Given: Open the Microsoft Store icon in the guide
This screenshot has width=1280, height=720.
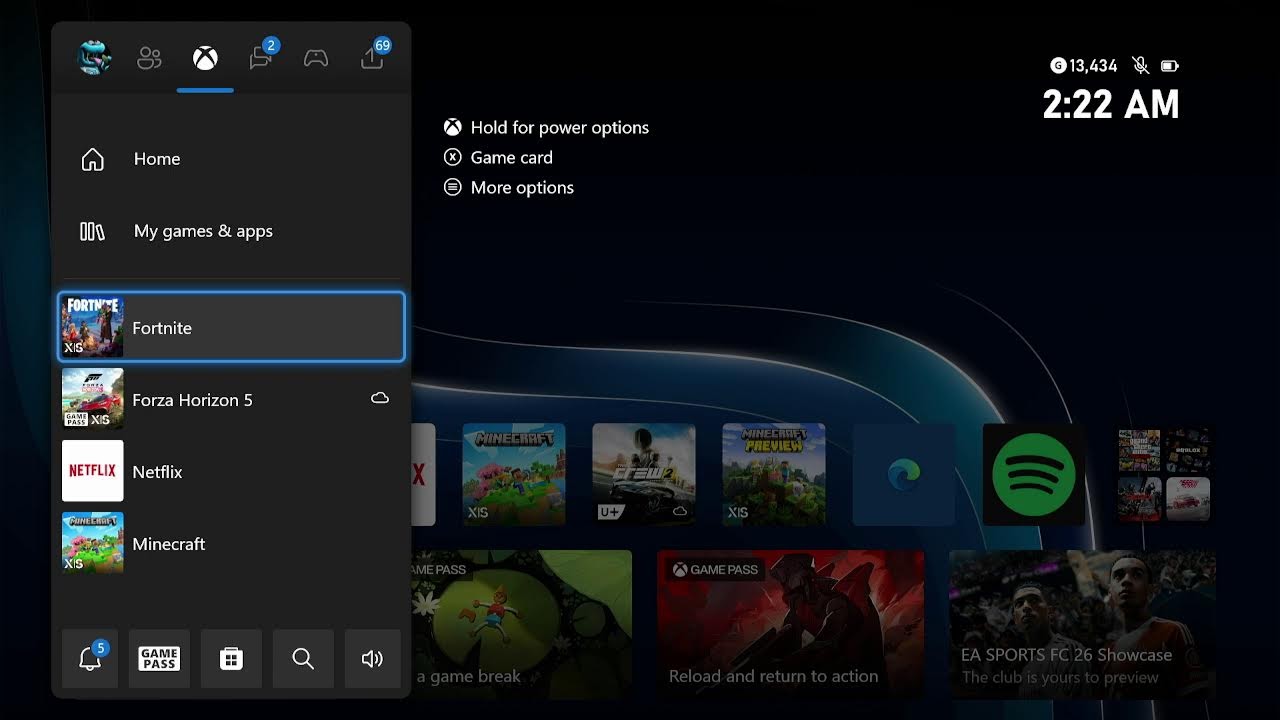Looking at the screenshot, I should click(231, 658).
